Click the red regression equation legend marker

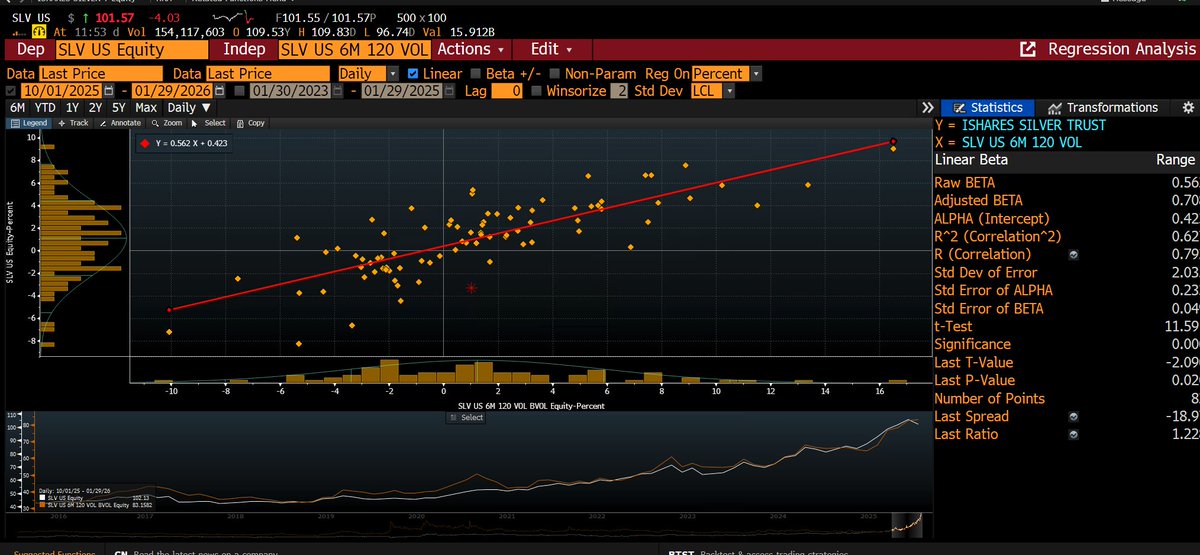(145, 143)
